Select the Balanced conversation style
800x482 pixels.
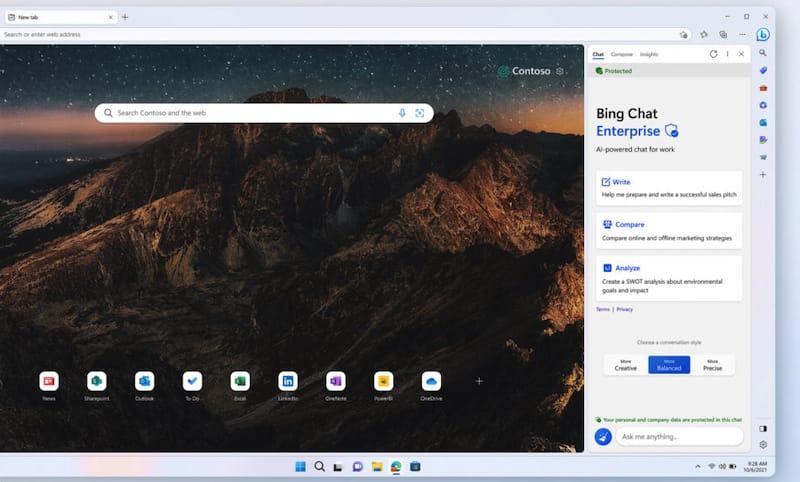pos(669,365)
